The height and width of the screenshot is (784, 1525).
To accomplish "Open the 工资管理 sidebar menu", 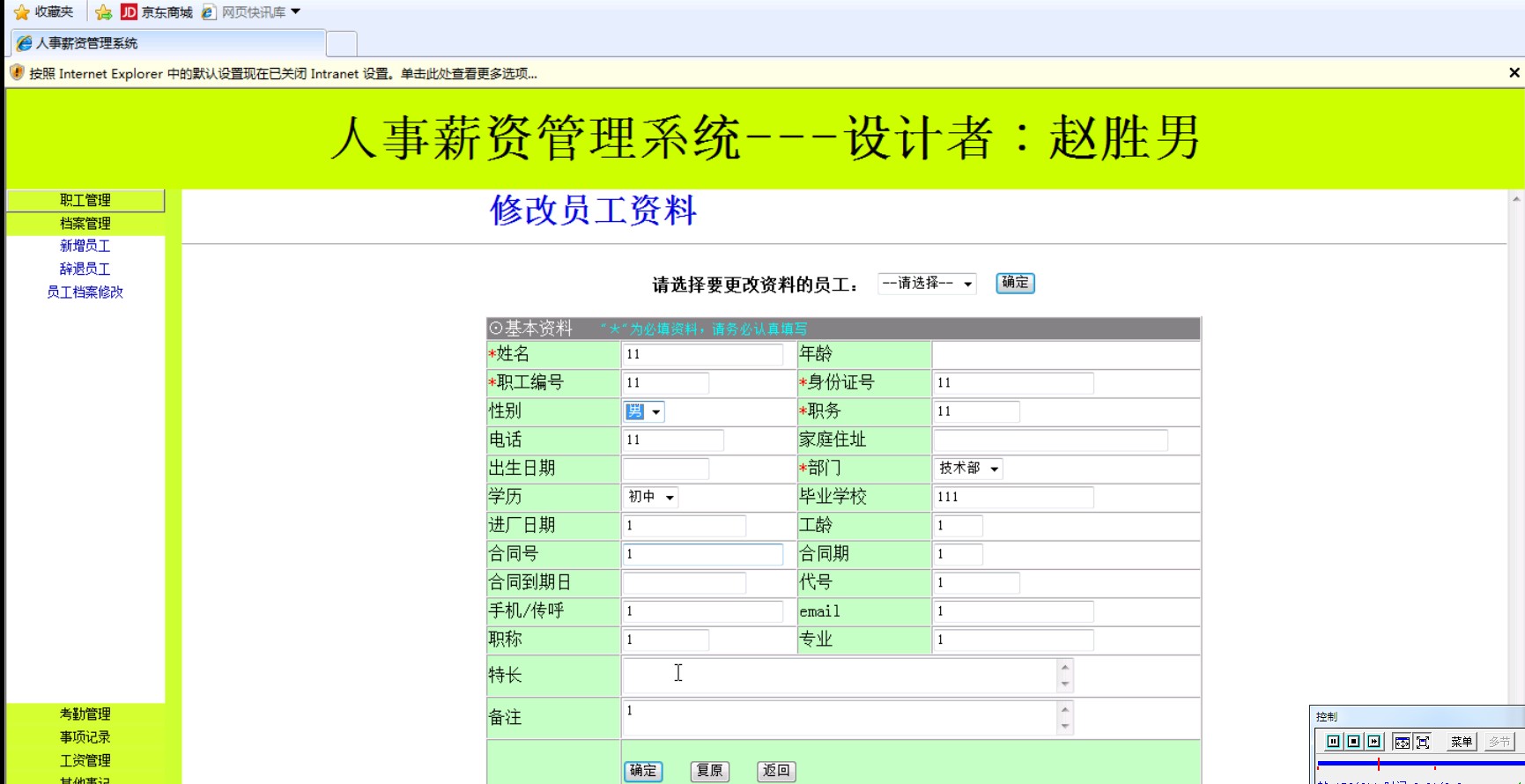I will [85, 760].
